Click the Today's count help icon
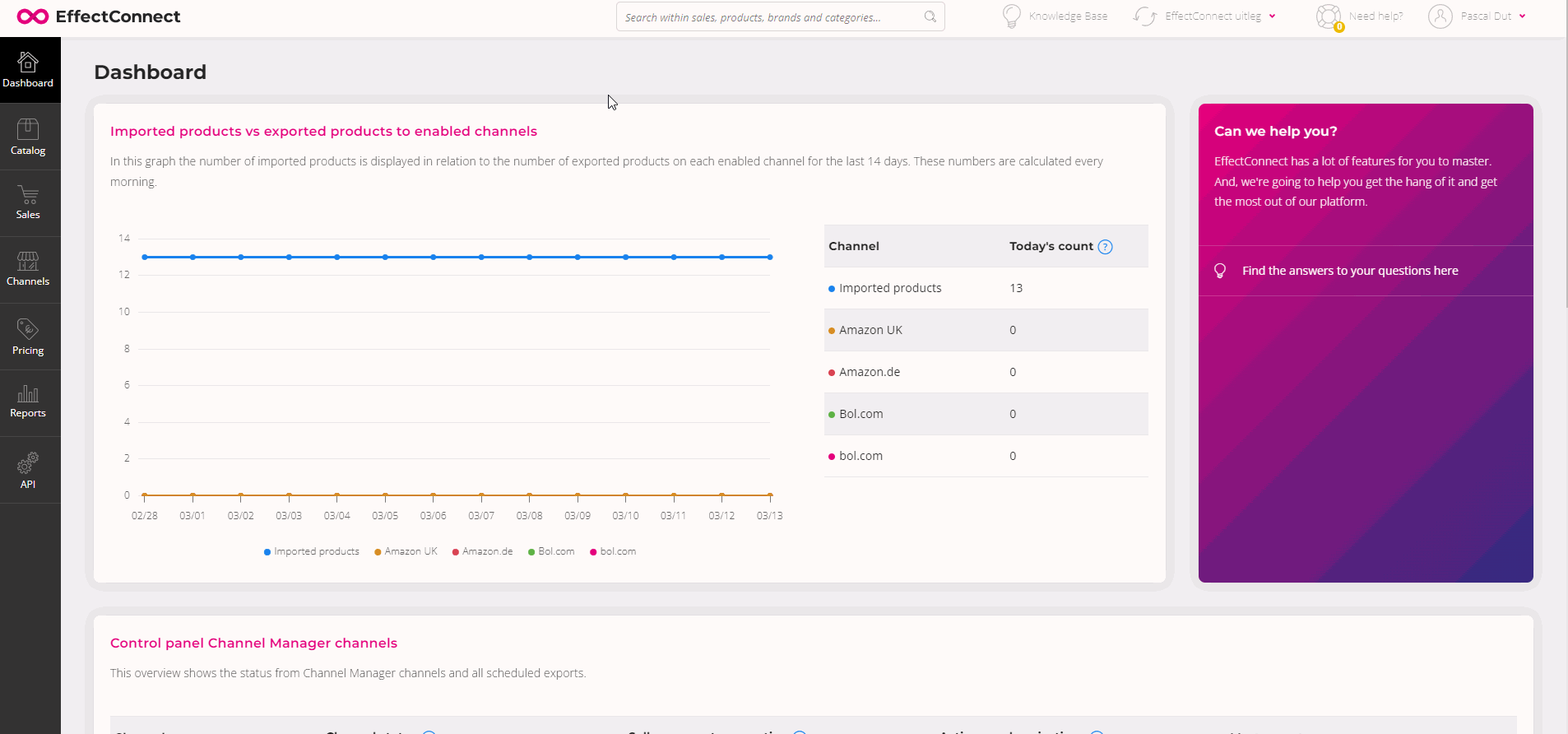 [1106, 247]
